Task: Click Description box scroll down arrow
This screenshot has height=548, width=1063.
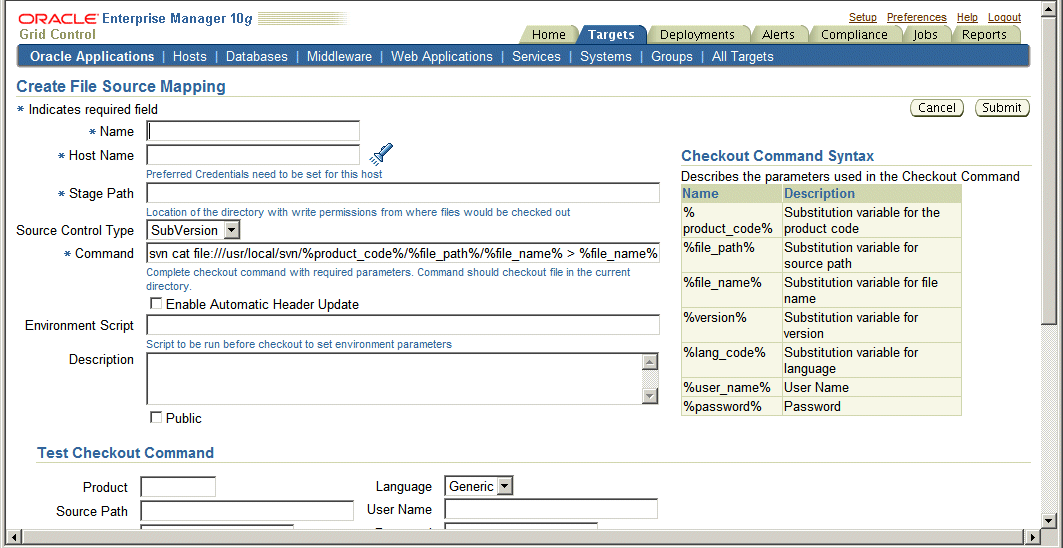Action: click(x=649, y=396)
